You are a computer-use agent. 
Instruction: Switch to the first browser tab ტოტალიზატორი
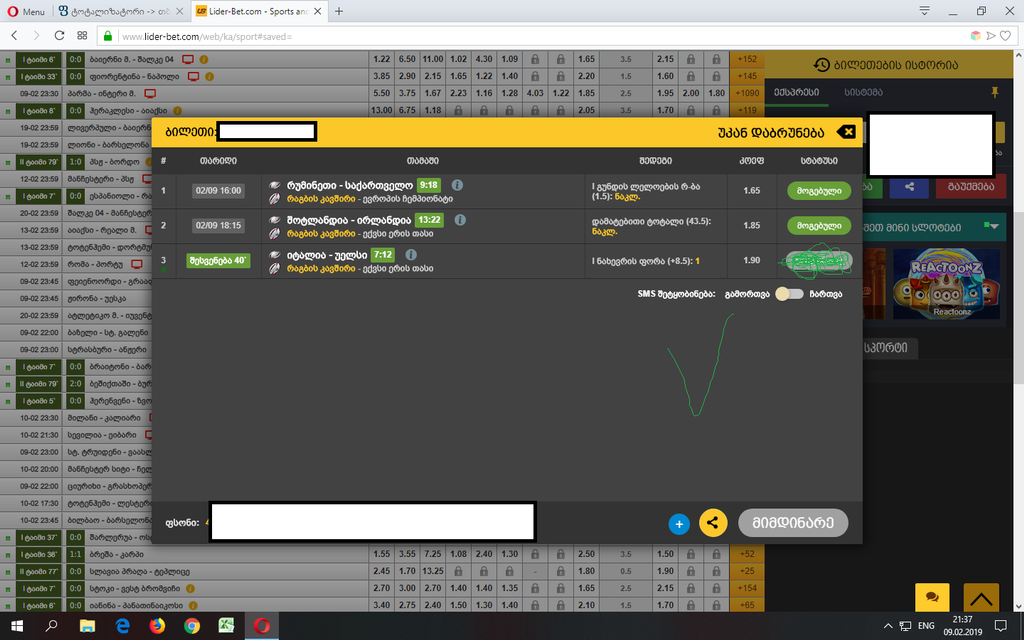121,11
